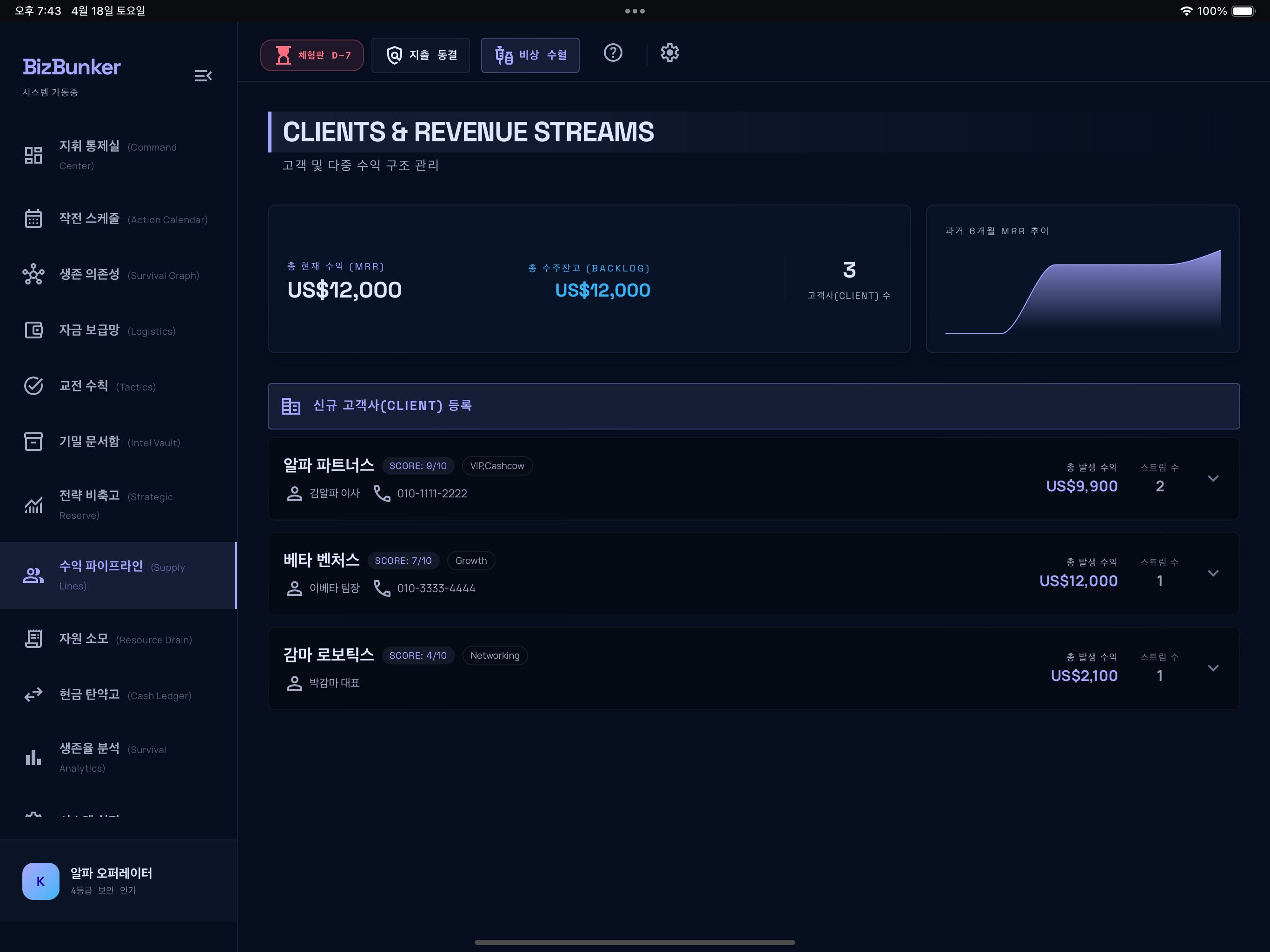Screen dimensions: 1270x952
Task: Expand the 알파 파트너스 client card chevron
Action: point(1212,478)
